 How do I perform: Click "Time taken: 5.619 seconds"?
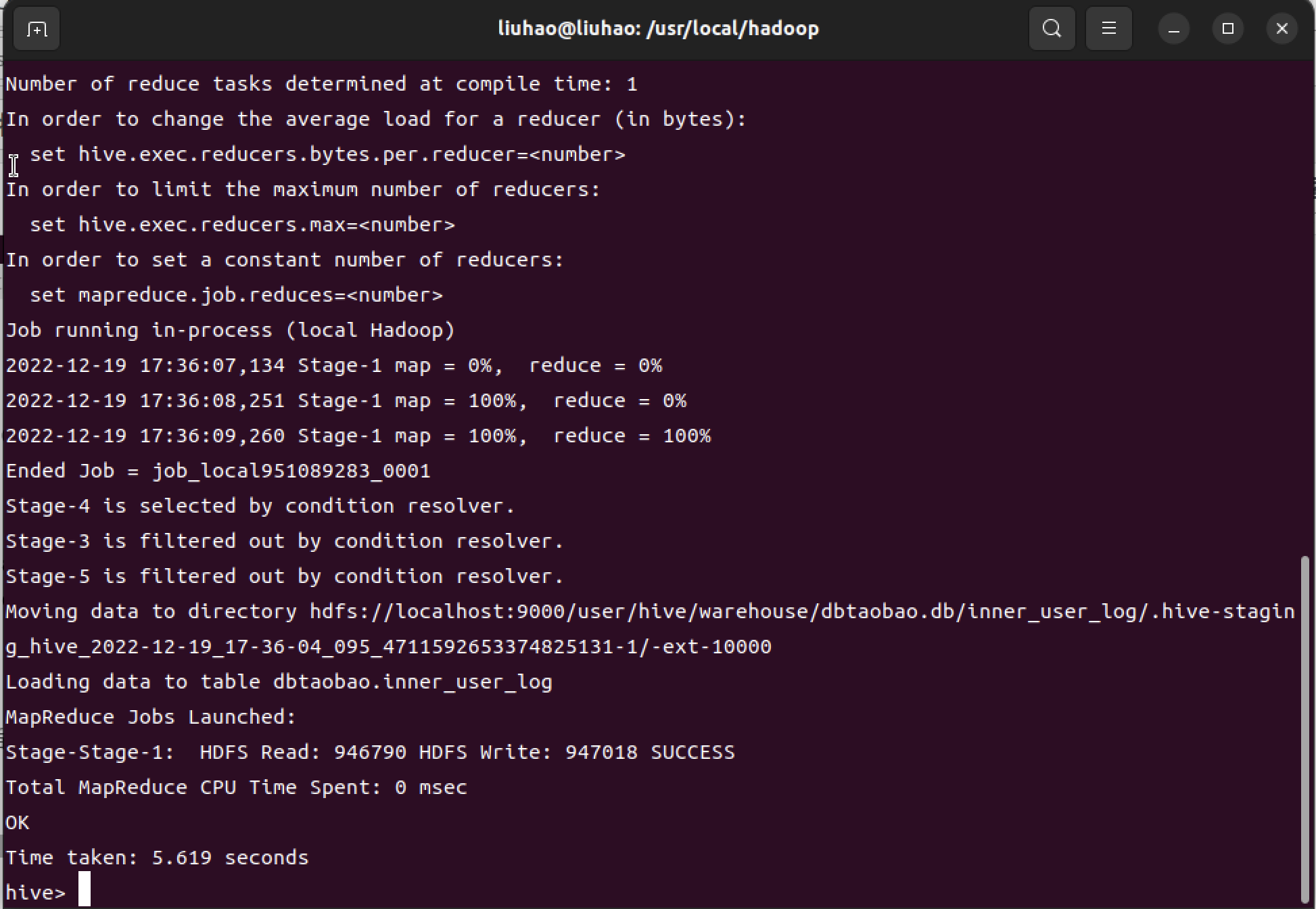[x=157, y=858]
